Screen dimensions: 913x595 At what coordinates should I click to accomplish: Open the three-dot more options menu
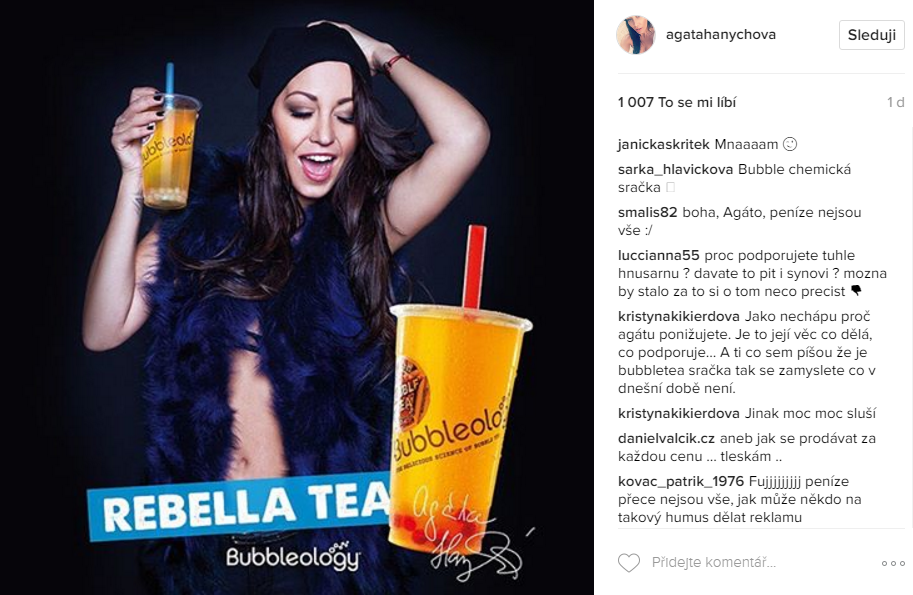pyautogui.click(x=893, y=563)
